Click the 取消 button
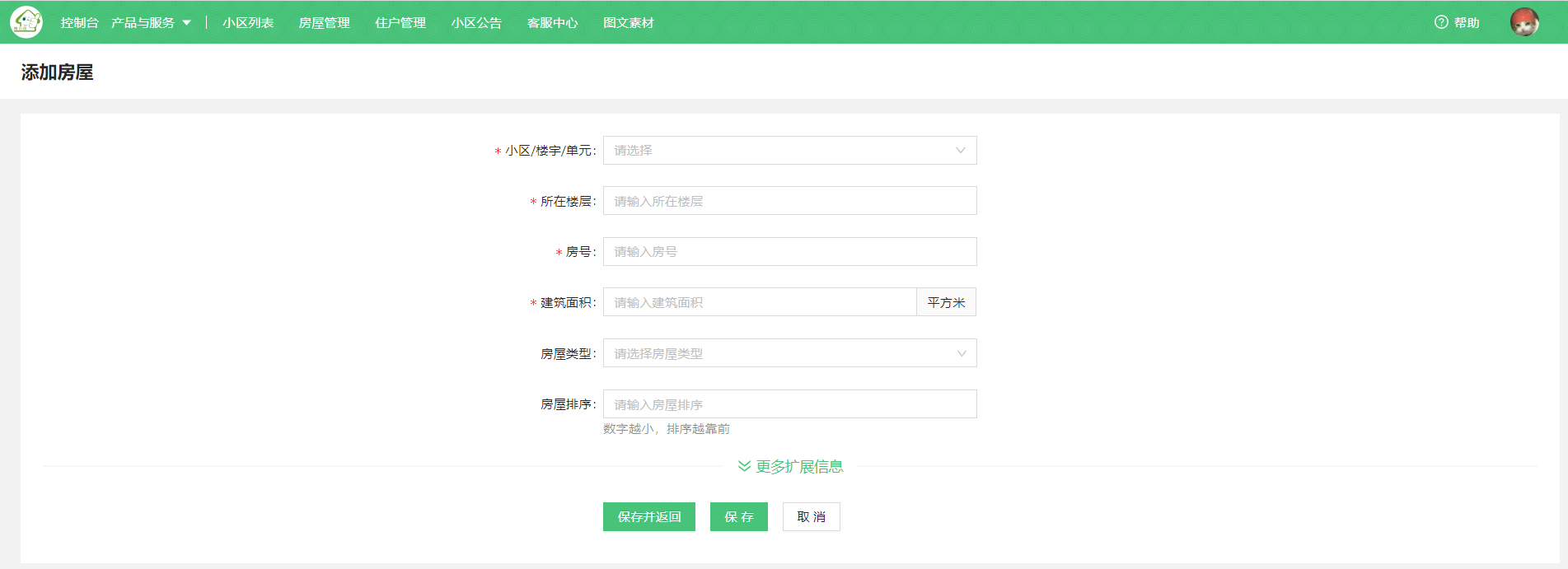 pyautogui.click(x=811, y=517)
